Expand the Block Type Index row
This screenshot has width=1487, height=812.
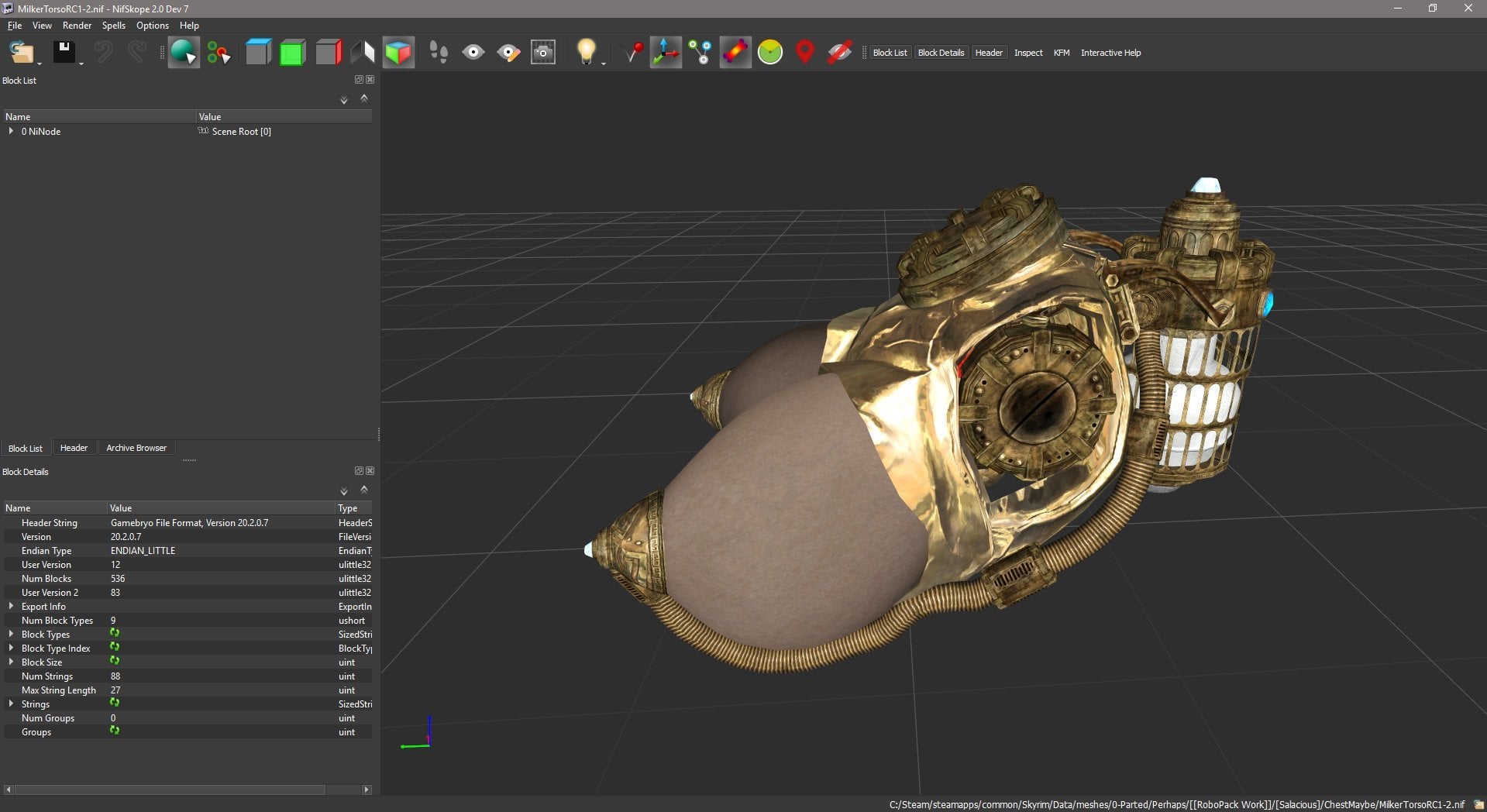pyautogui.click(x=11, y=648)
